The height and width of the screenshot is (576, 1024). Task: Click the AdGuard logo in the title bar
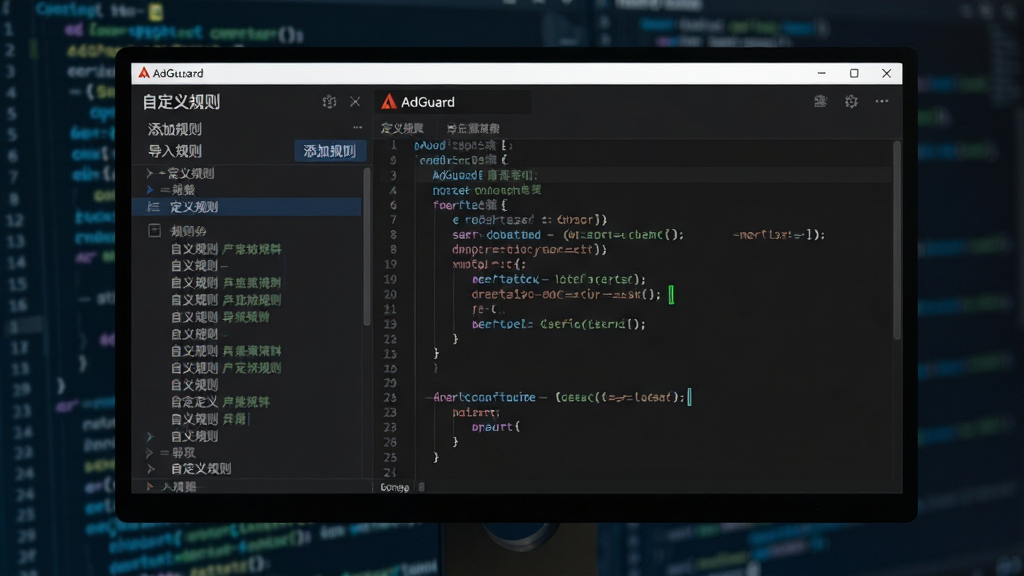point(144,72)
